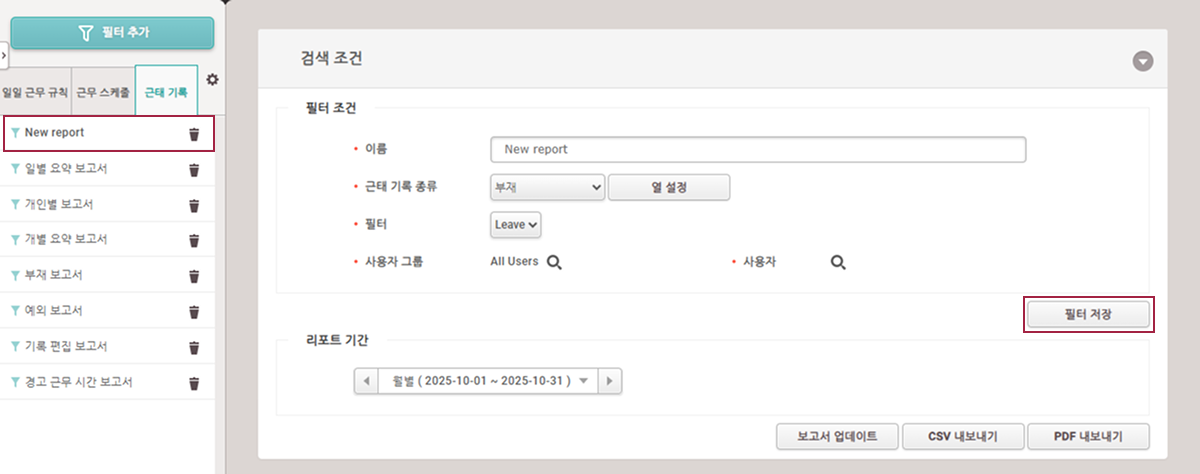
Task: Search 사용자 그룹 with magnifier icon
Action: point(553,262)
